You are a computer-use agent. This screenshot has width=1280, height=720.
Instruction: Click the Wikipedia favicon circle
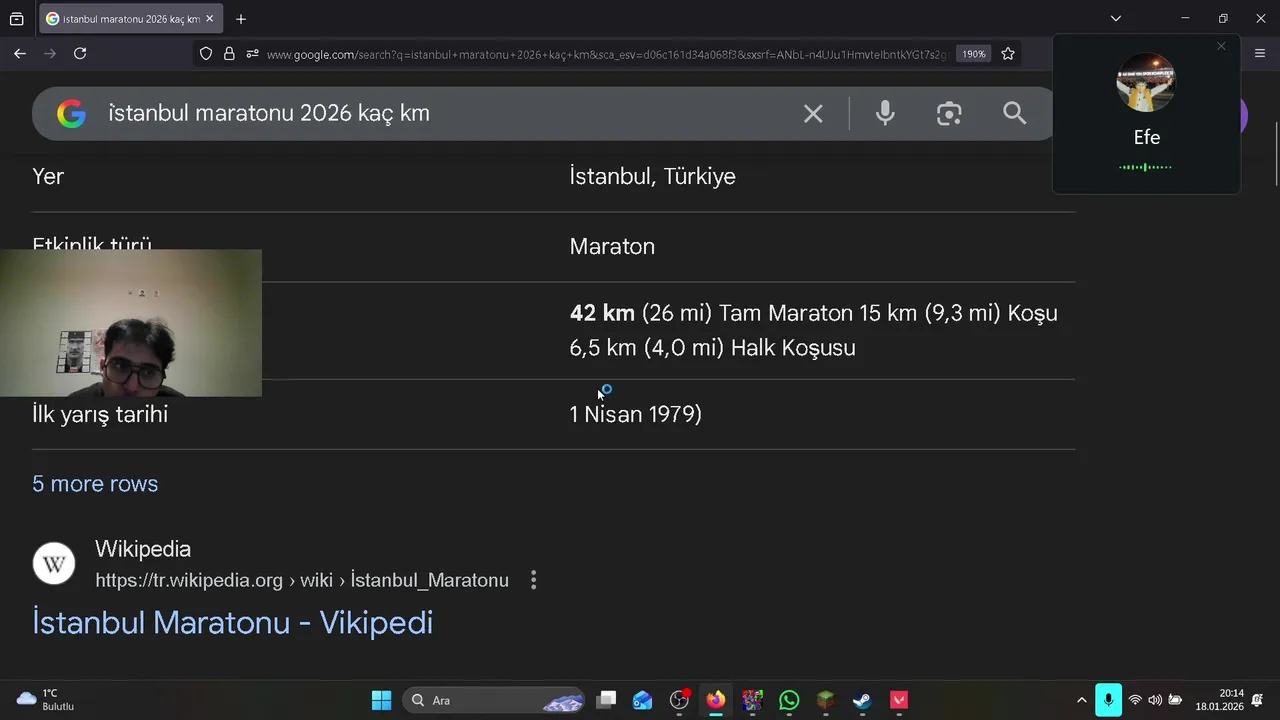pos(54,564)
